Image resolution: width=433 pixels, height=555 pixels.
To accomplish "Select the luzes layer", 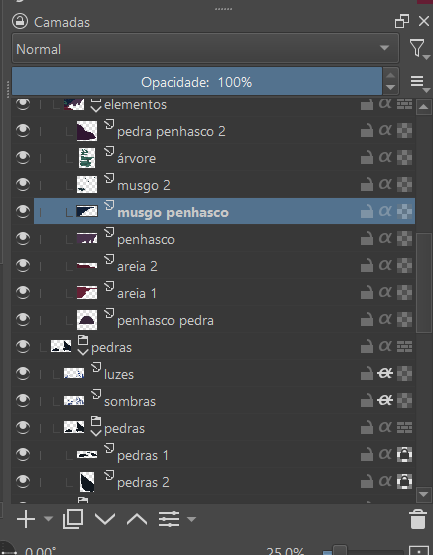I will tap(224, 373).
